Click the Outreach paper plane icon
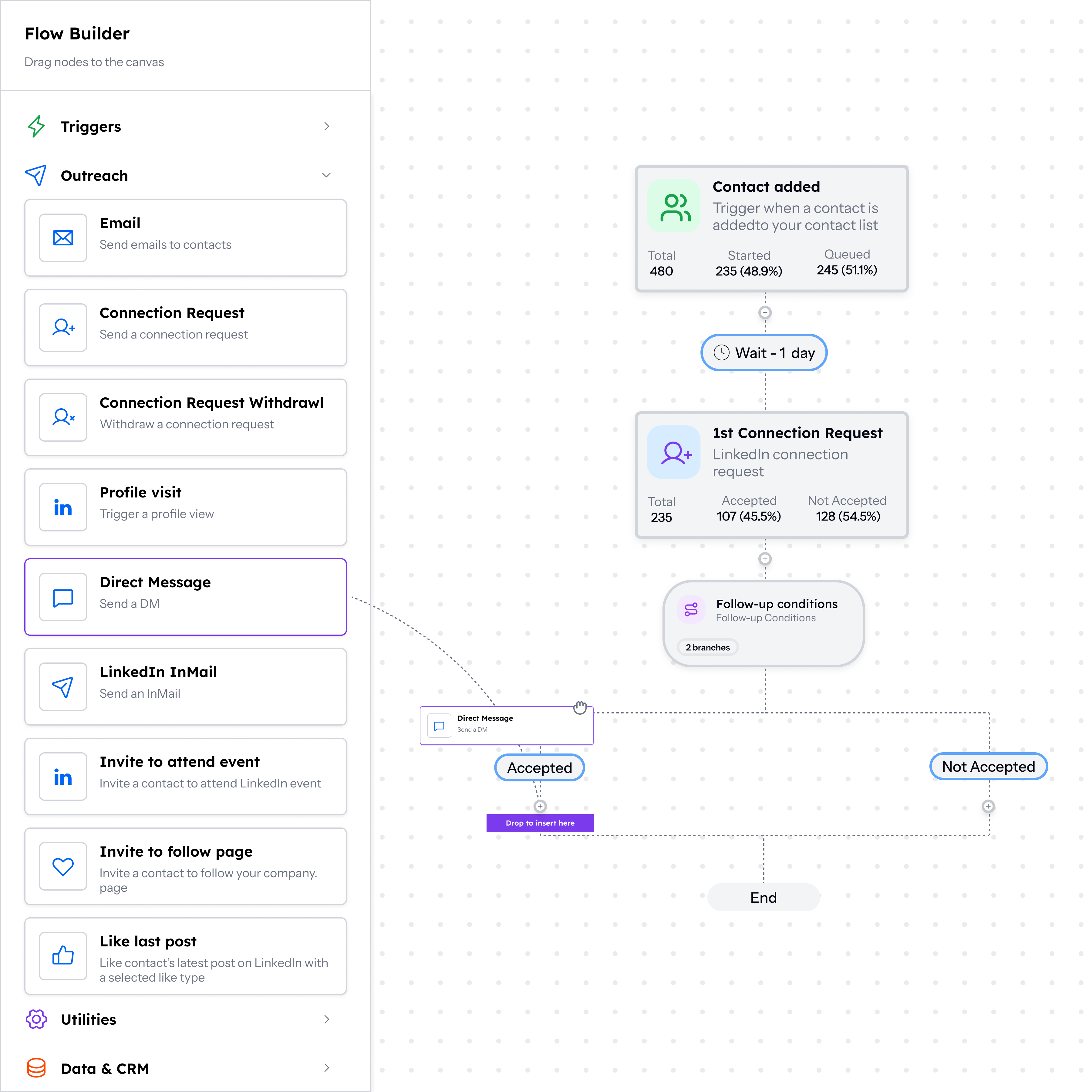Viewport: 1092px width, 1092px height. pyautogui.click(x=36, y=175)
